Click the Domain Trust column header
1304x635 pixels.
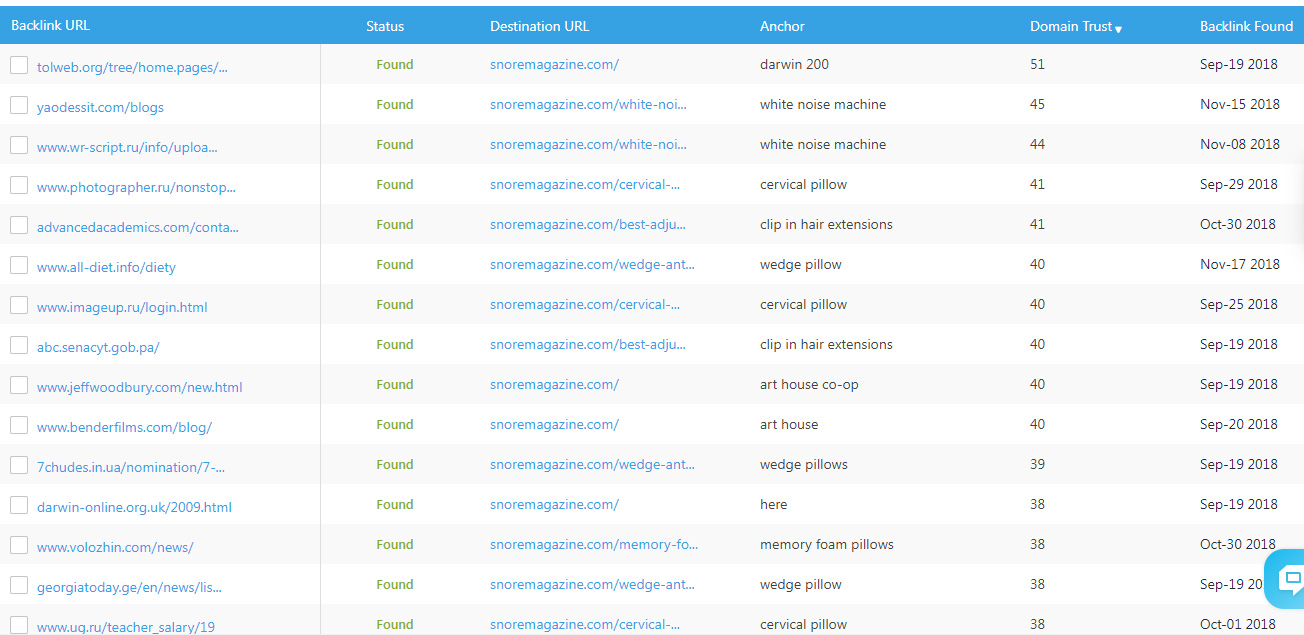click(x=1071, y=26)
